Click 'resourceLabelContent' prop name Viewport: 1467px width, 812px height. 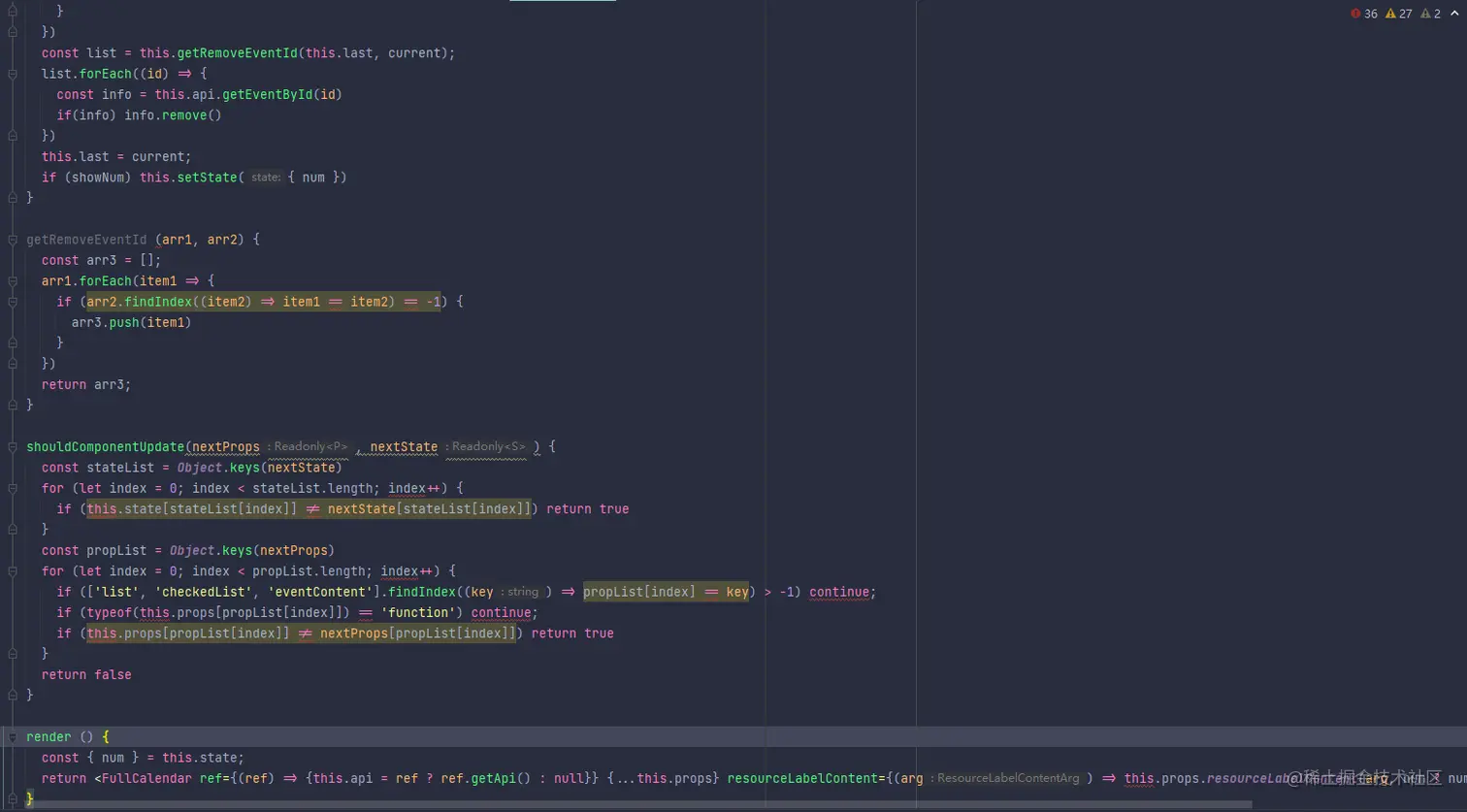(x=802, y=779)
